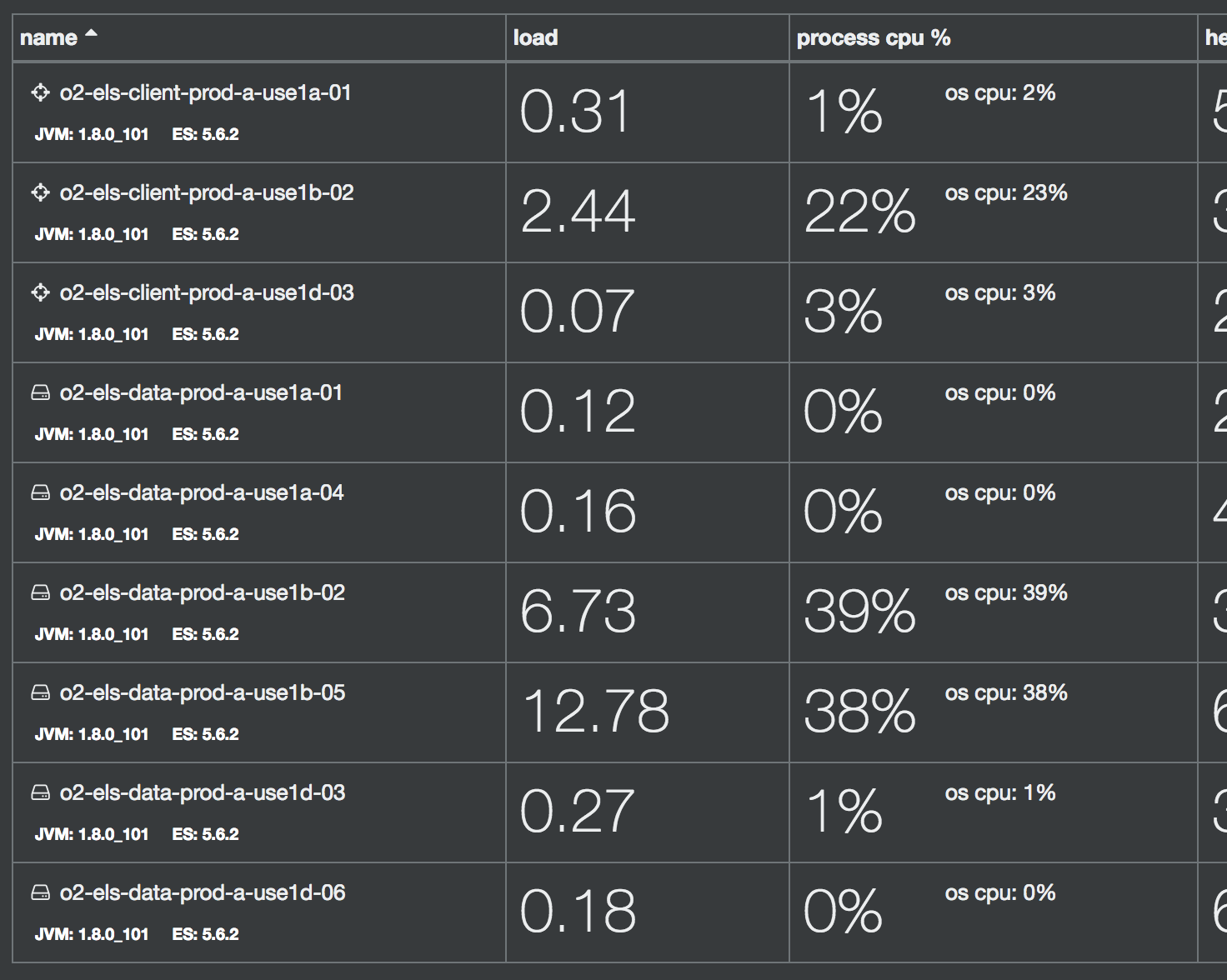Click the 39% process cpu value
The width and height of the screenshot is (1227, 980).
coord(859,612)
